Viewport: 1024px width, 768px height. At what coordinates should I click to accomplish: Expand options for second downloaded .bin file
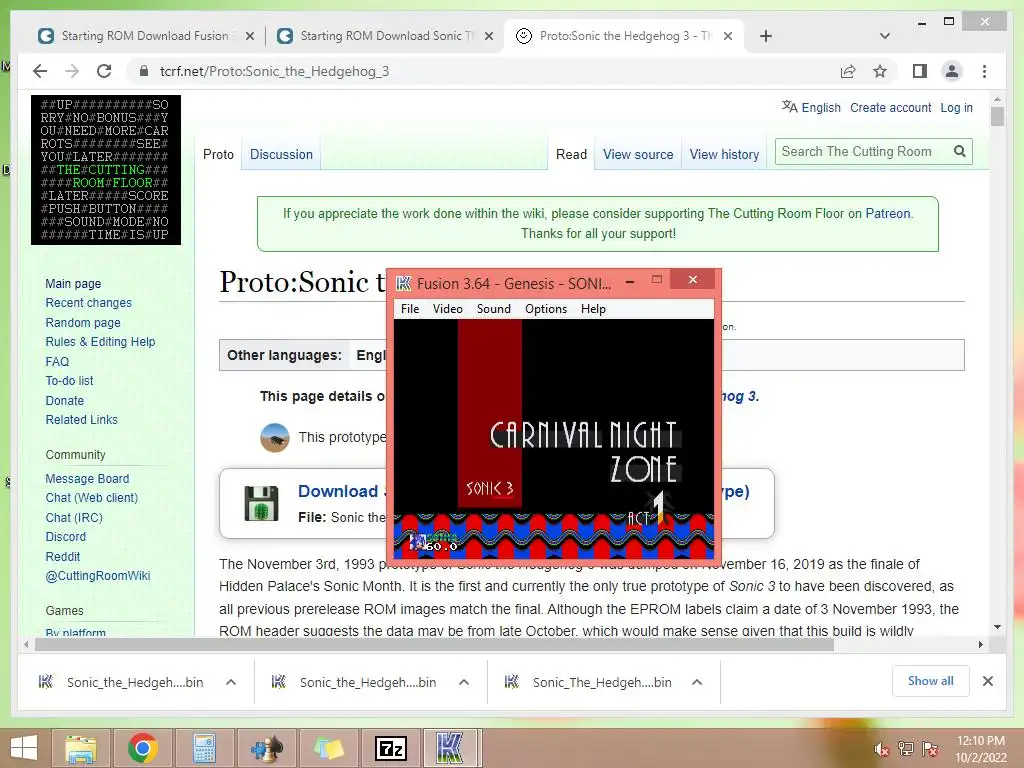464,682
